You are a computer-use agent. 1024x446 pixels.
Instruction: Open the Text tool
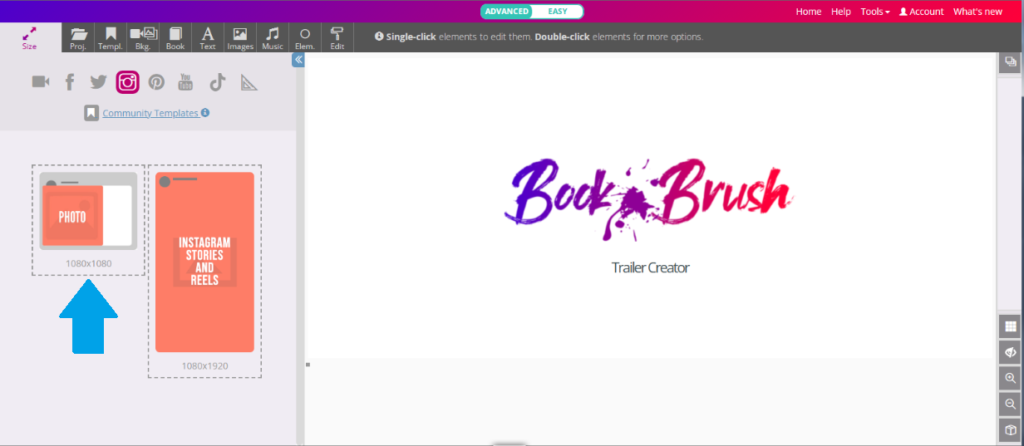click(x=208, y=38)
